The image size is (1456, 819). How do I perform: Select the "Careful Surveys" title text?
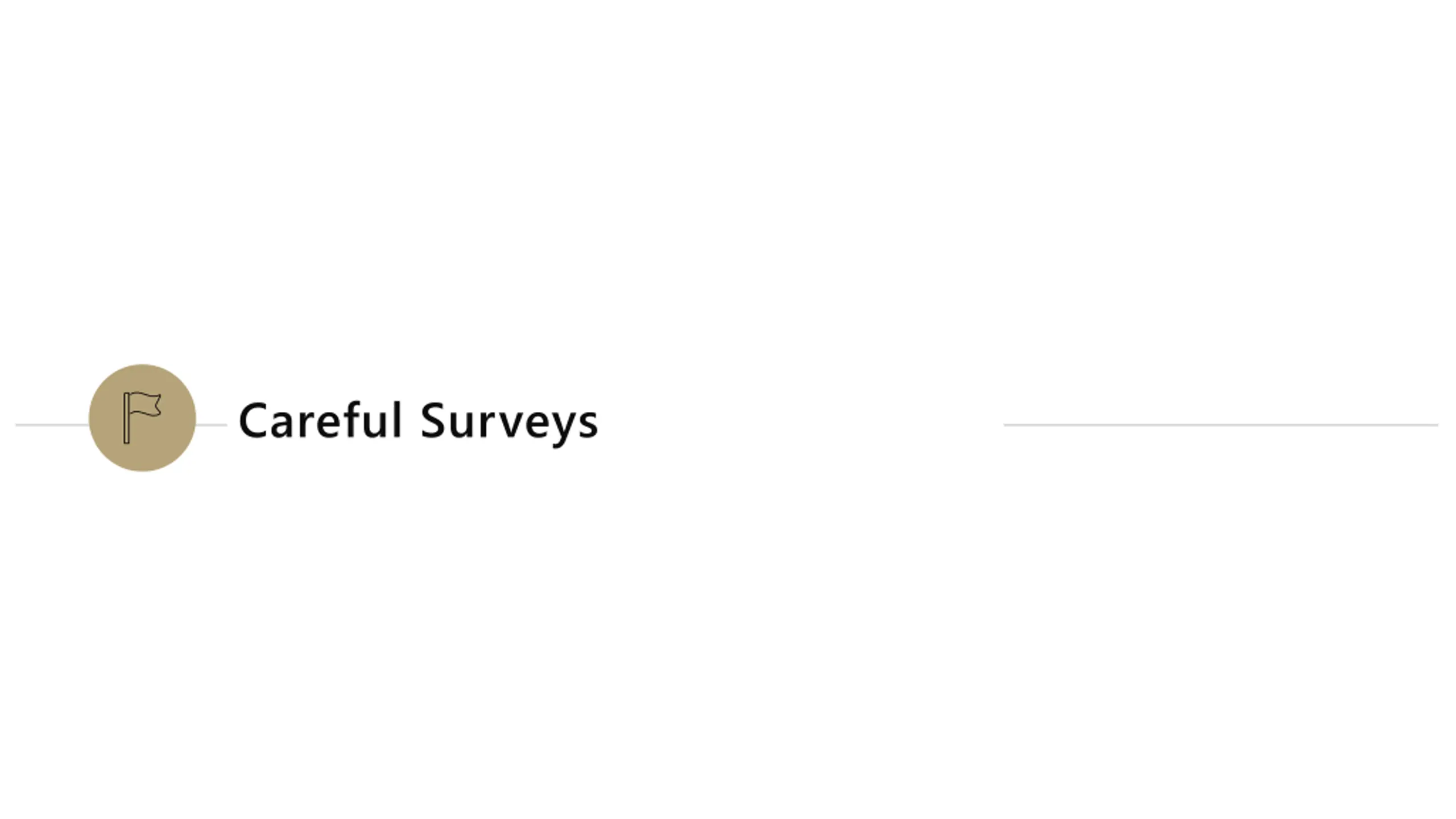pos(418,421)
